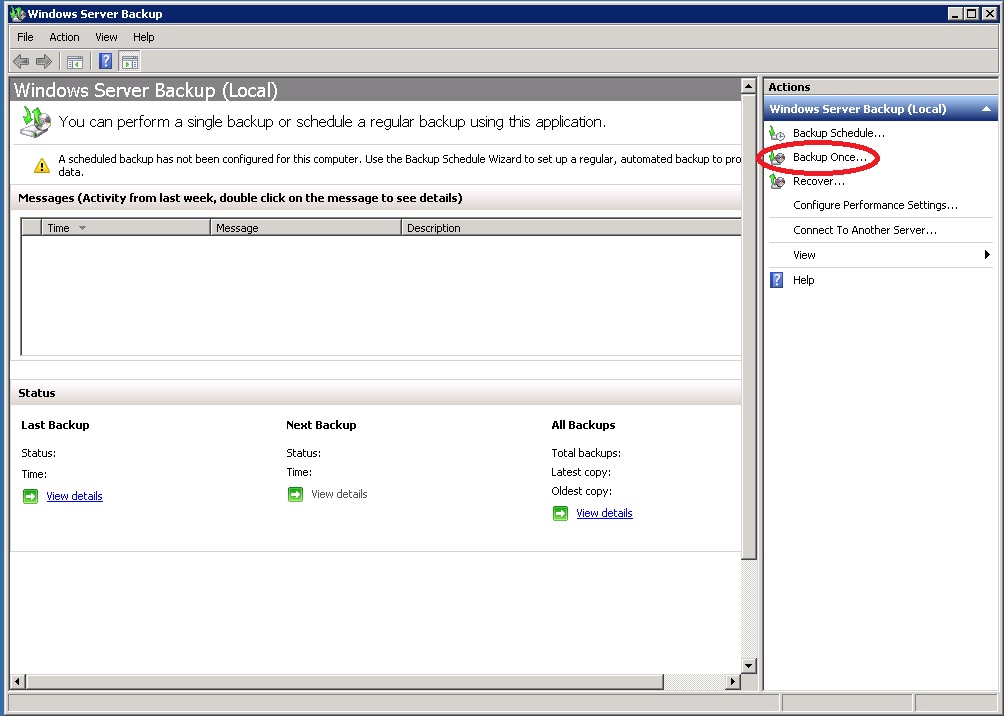Screen dimensions: 1004x716
Task: Click the Next Backup heading
Action: [x=321, y=425]
